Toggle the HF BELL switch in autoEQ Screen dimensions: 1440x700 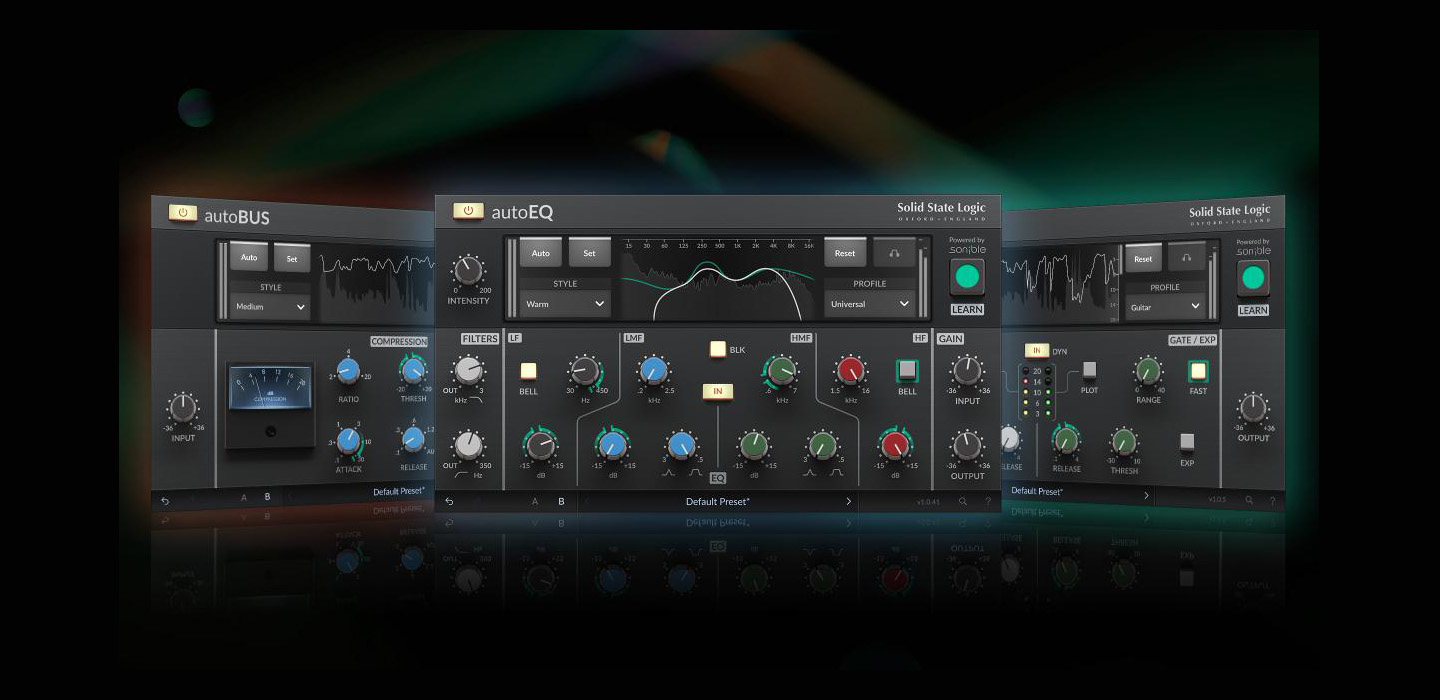tap(906, 371)
